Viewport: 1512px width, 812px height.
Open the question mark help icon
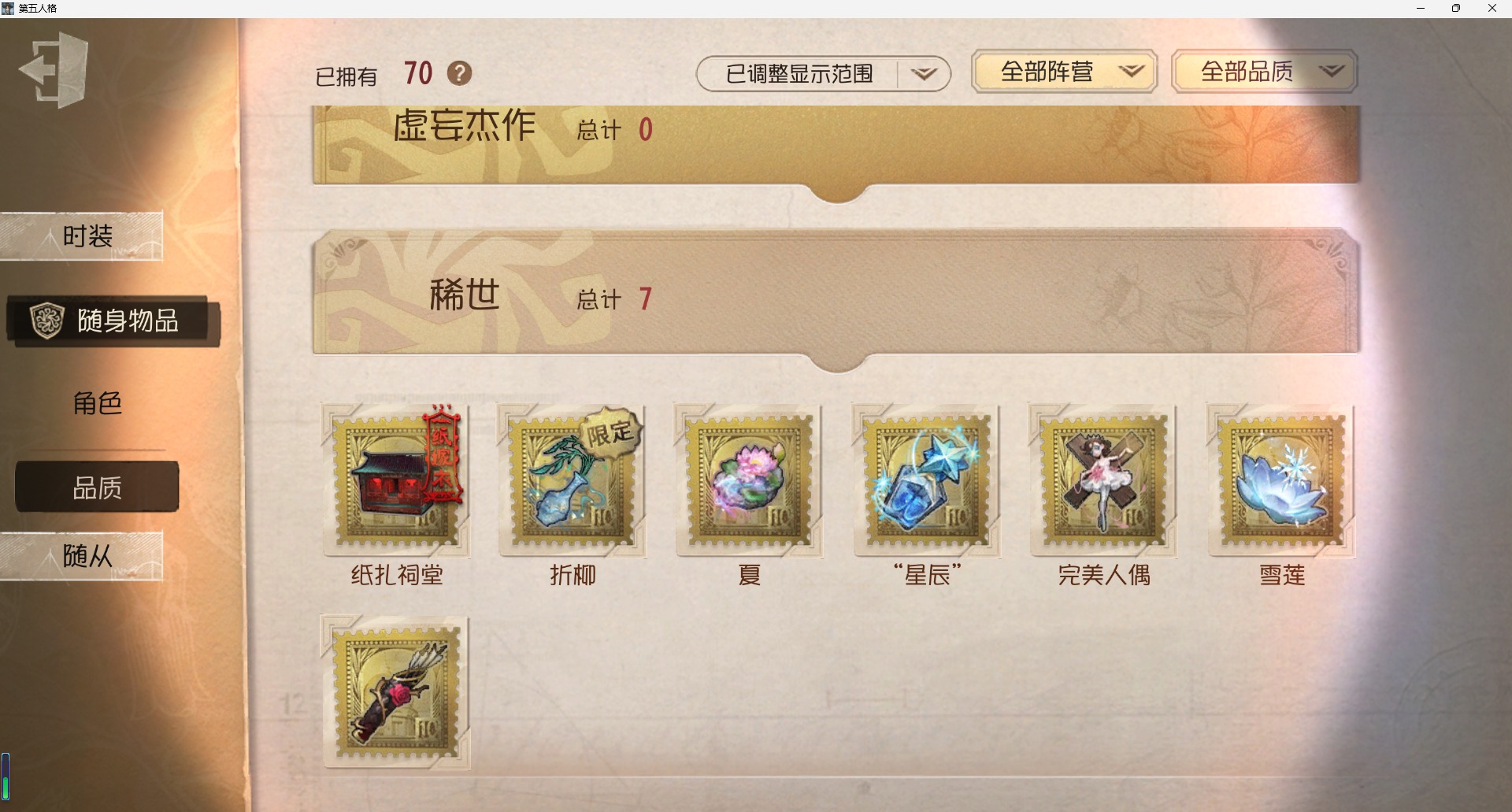tap(459, 73)
